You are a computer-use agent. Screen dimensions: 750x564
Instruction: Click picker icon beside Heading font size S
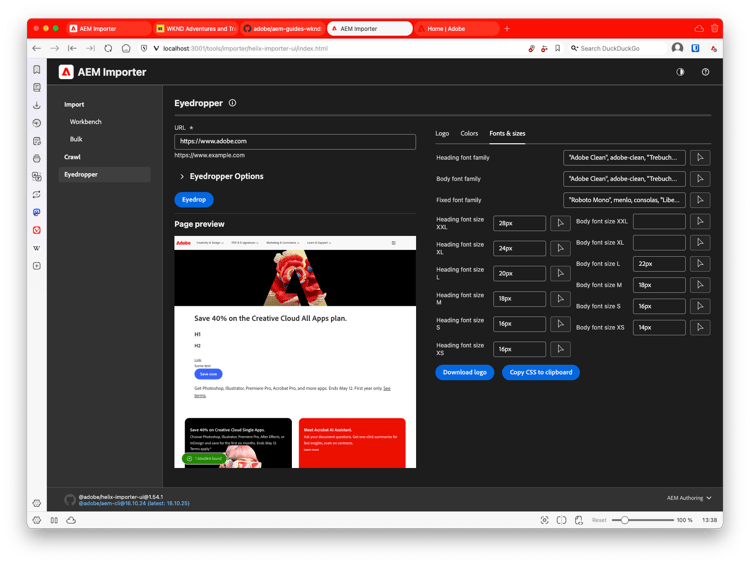[560, 324]
